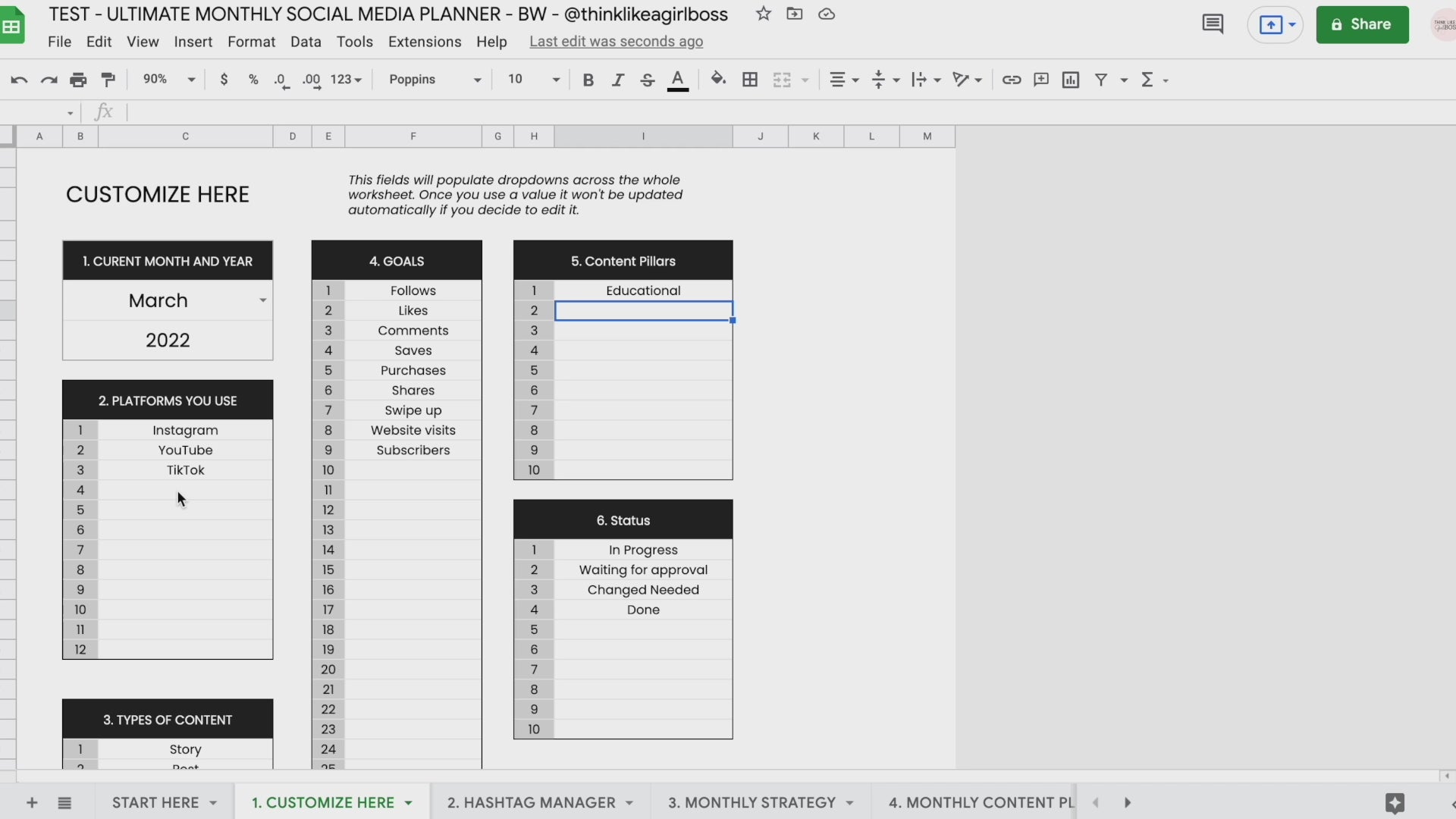
Task: Open Last edit was seconds ago link
Action: tap(616, 42)
